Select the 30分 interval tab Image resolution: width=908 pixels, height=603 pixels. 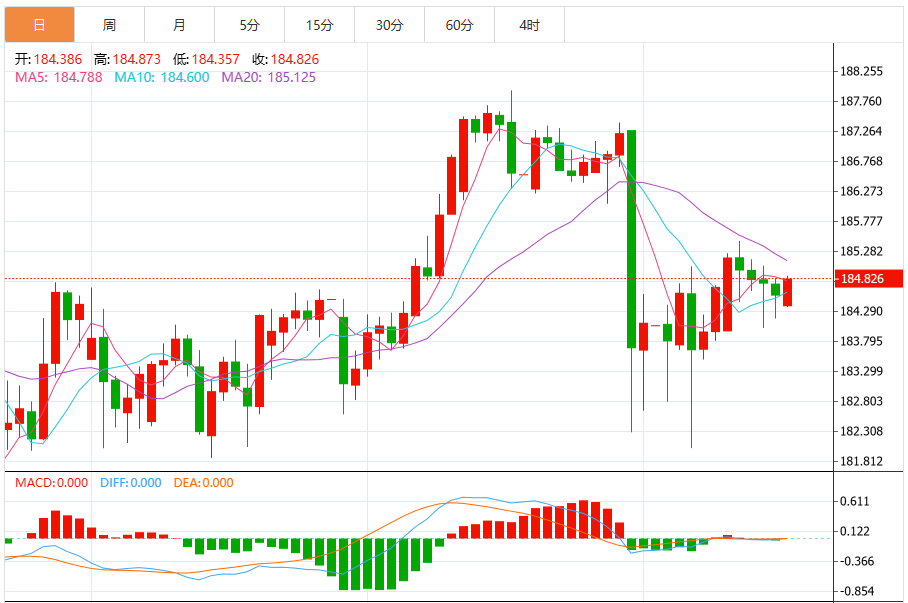[390, 25]
